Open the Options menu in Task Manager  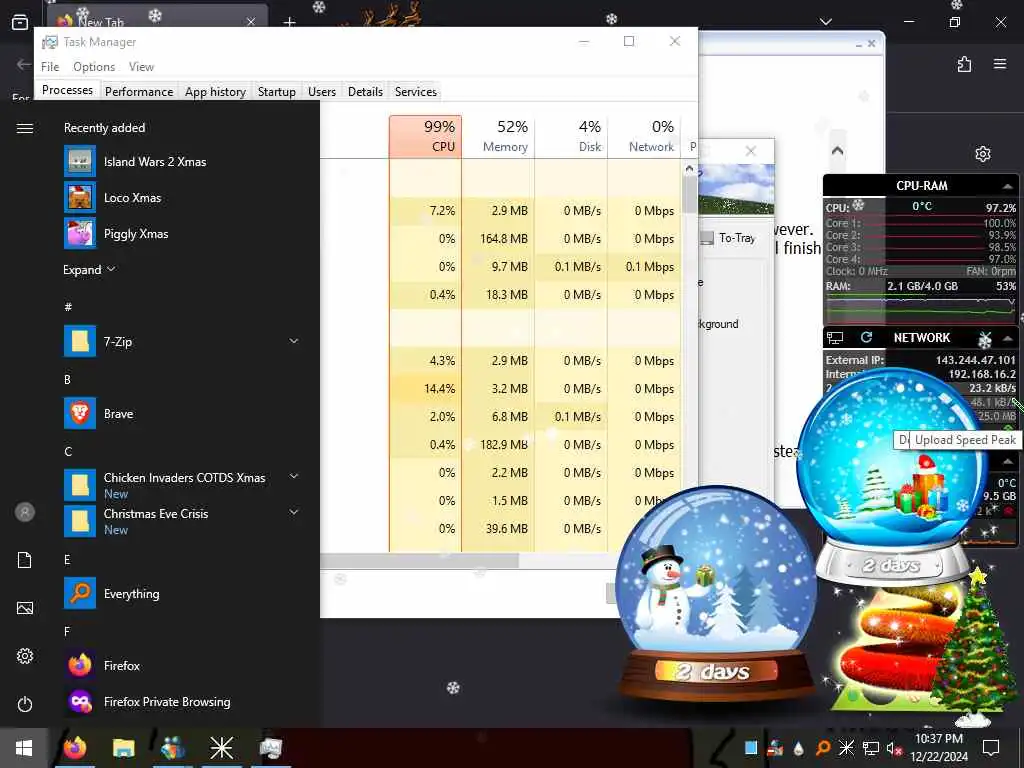[94, 67]
